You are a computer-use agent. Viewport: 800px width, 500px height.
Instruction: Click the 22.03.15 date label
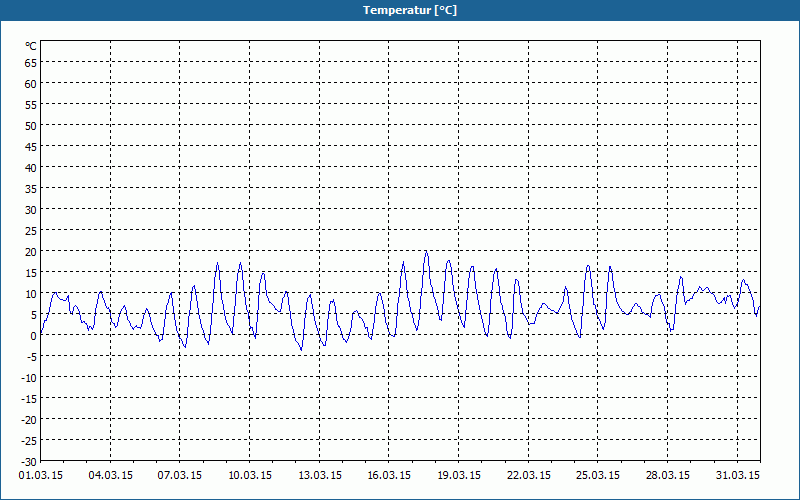529,475
